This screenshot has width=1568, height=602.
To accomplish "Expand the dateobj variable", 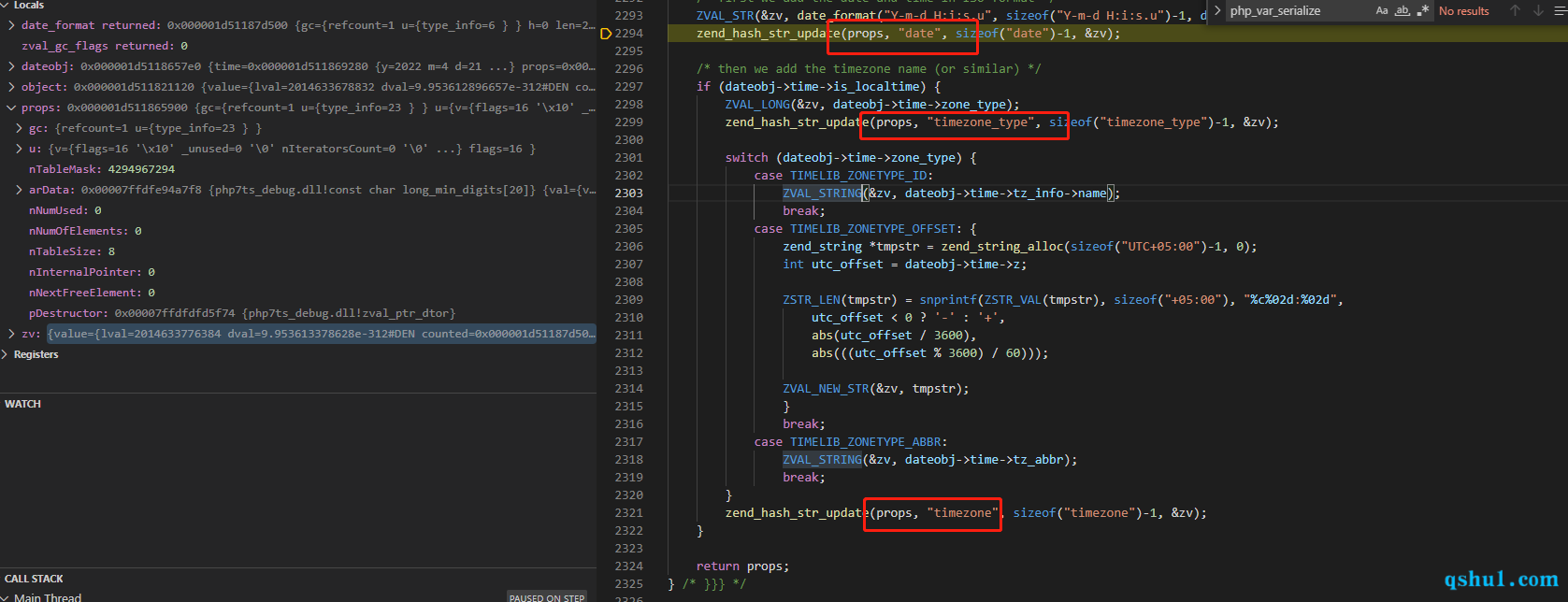I will pyautogui.click(x=11, y=66).
